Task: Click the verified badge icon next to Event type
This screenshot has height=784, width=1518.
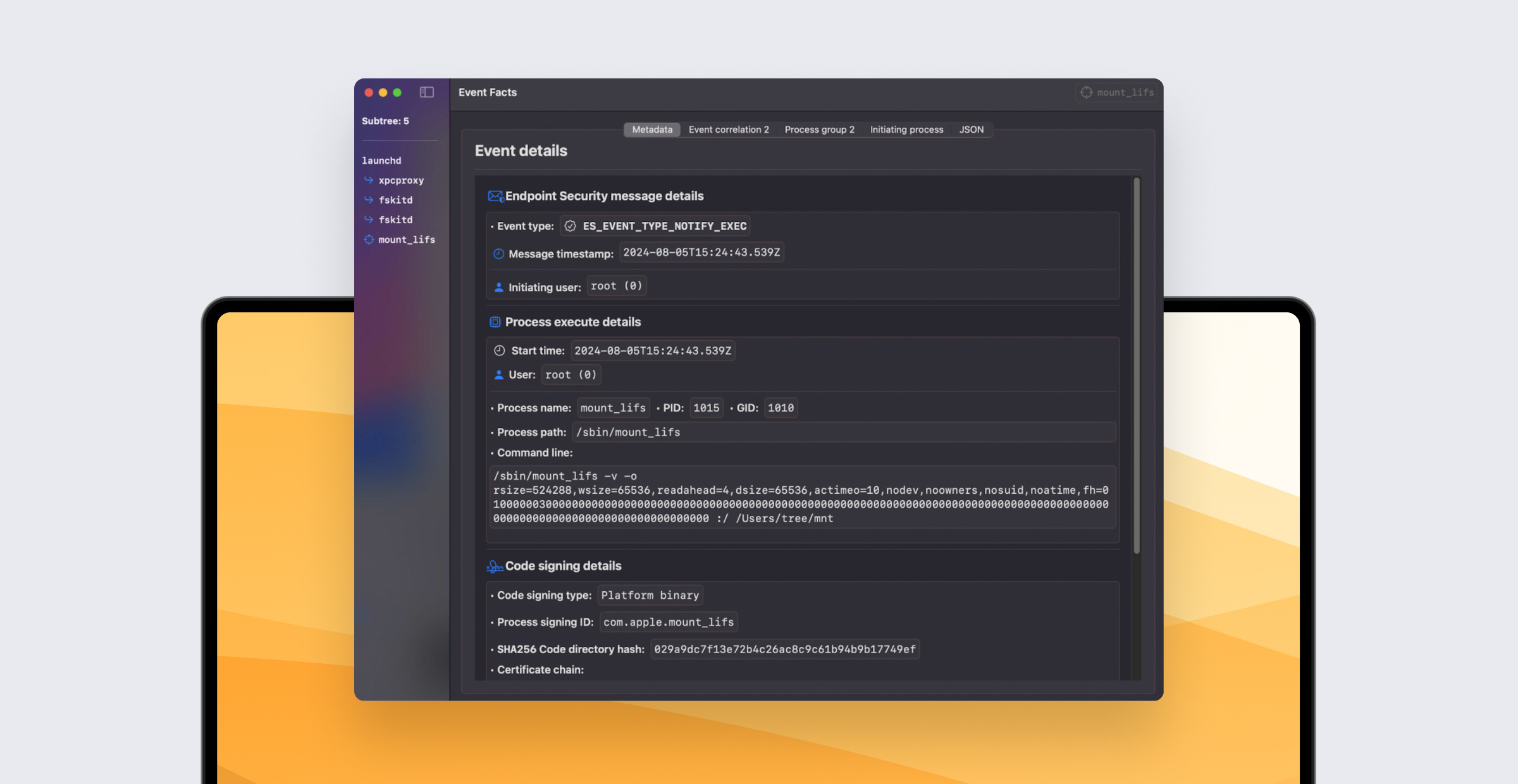Action: click(569, 225)
